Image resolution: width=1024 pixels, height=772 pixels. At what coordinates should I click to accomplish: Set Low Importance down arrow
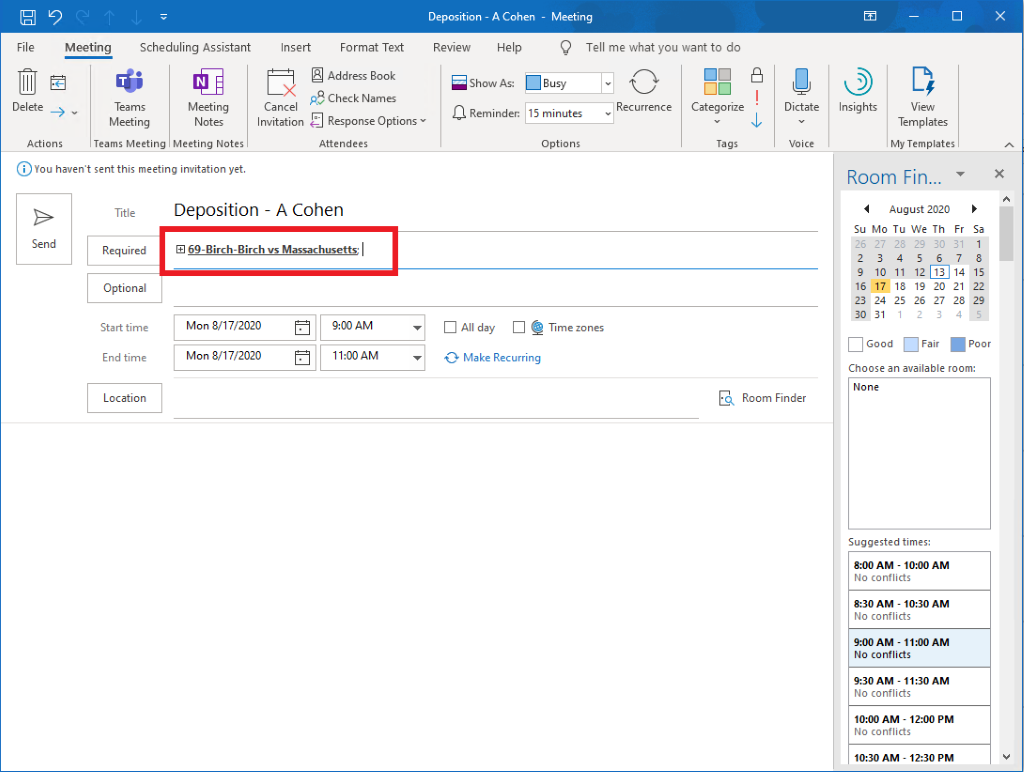point(757,121)
